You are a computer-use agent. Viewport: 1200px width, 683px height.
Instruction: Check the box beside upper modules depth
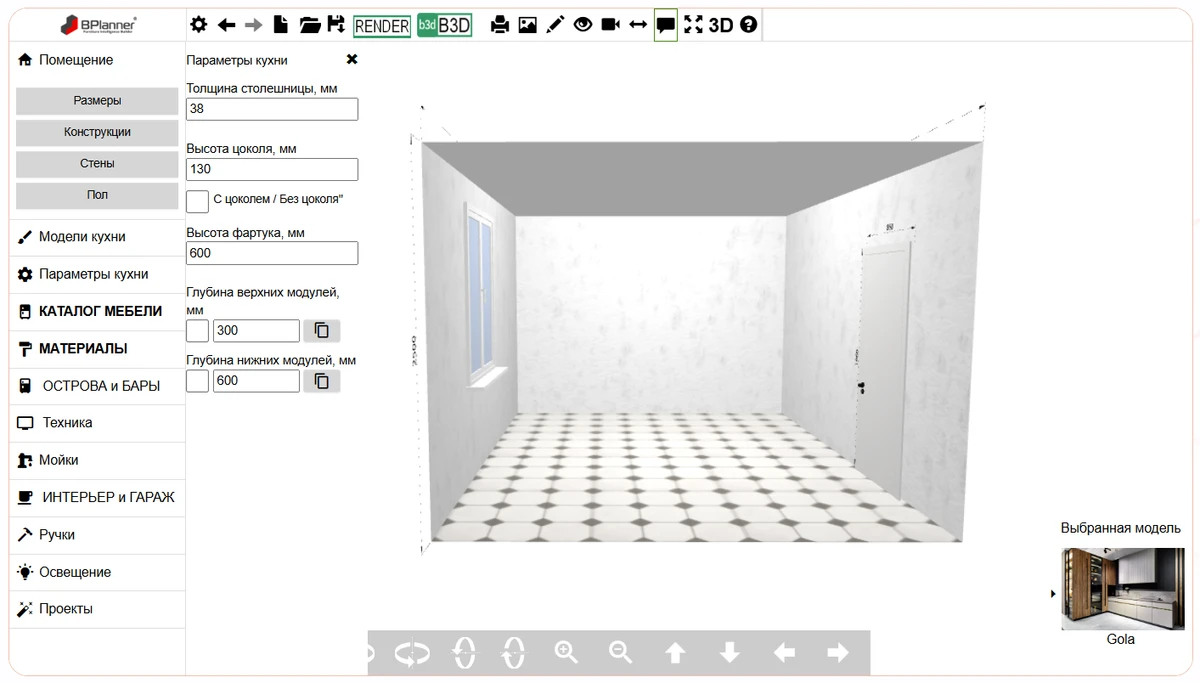[198, 331]
